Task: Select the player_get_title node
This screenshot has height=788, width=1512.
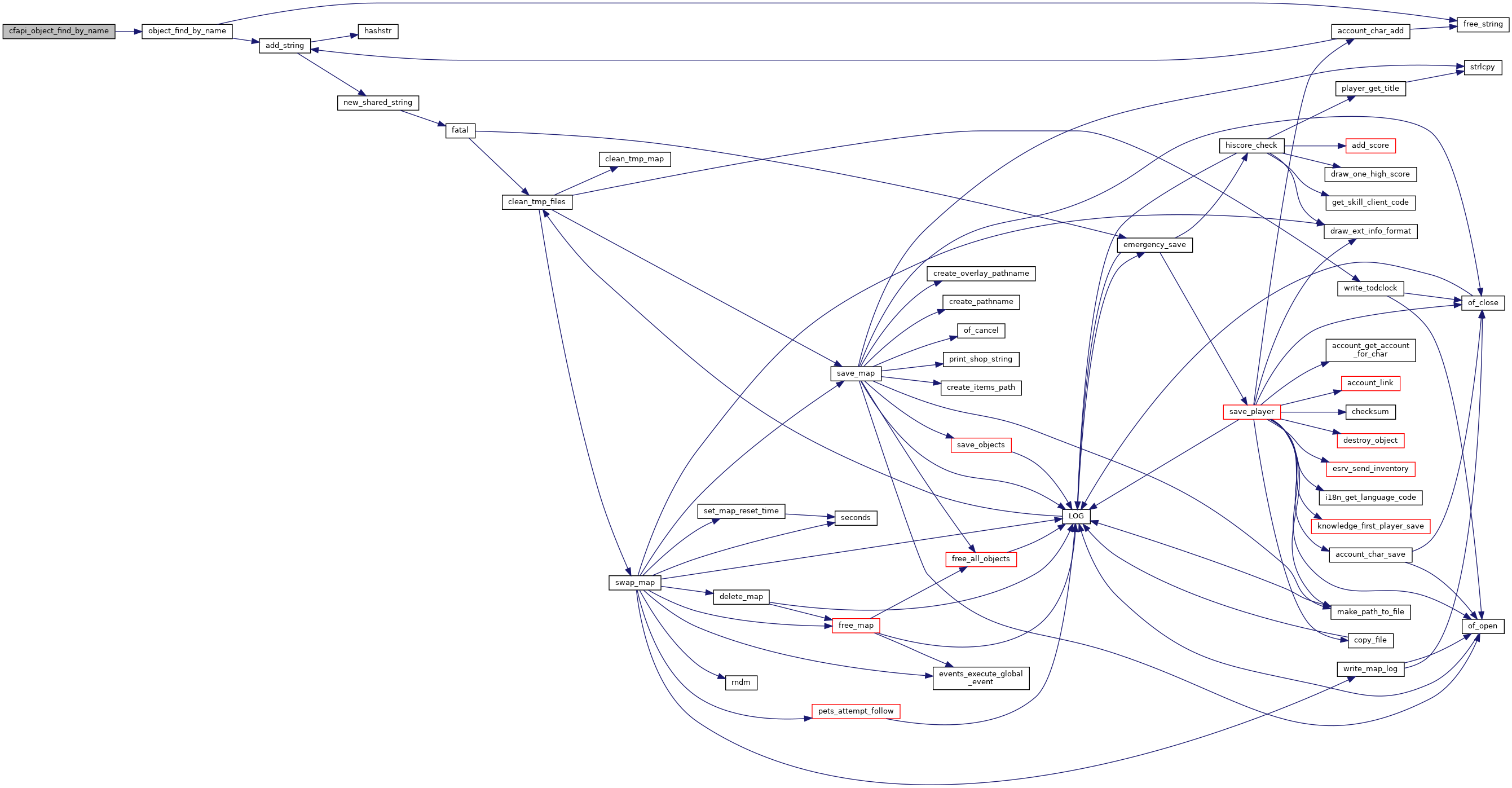Action: coord(1370,89)
